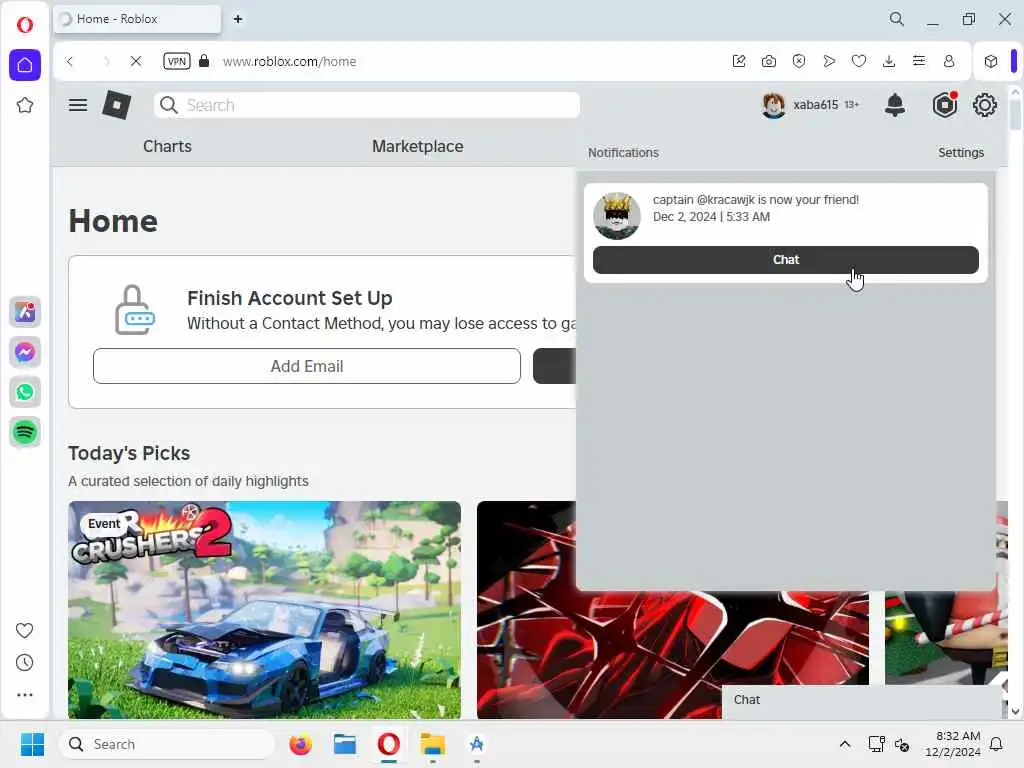Open browsing history clock icon
Viewport: 1024px width, 768px height.
(x=24, y=663)
